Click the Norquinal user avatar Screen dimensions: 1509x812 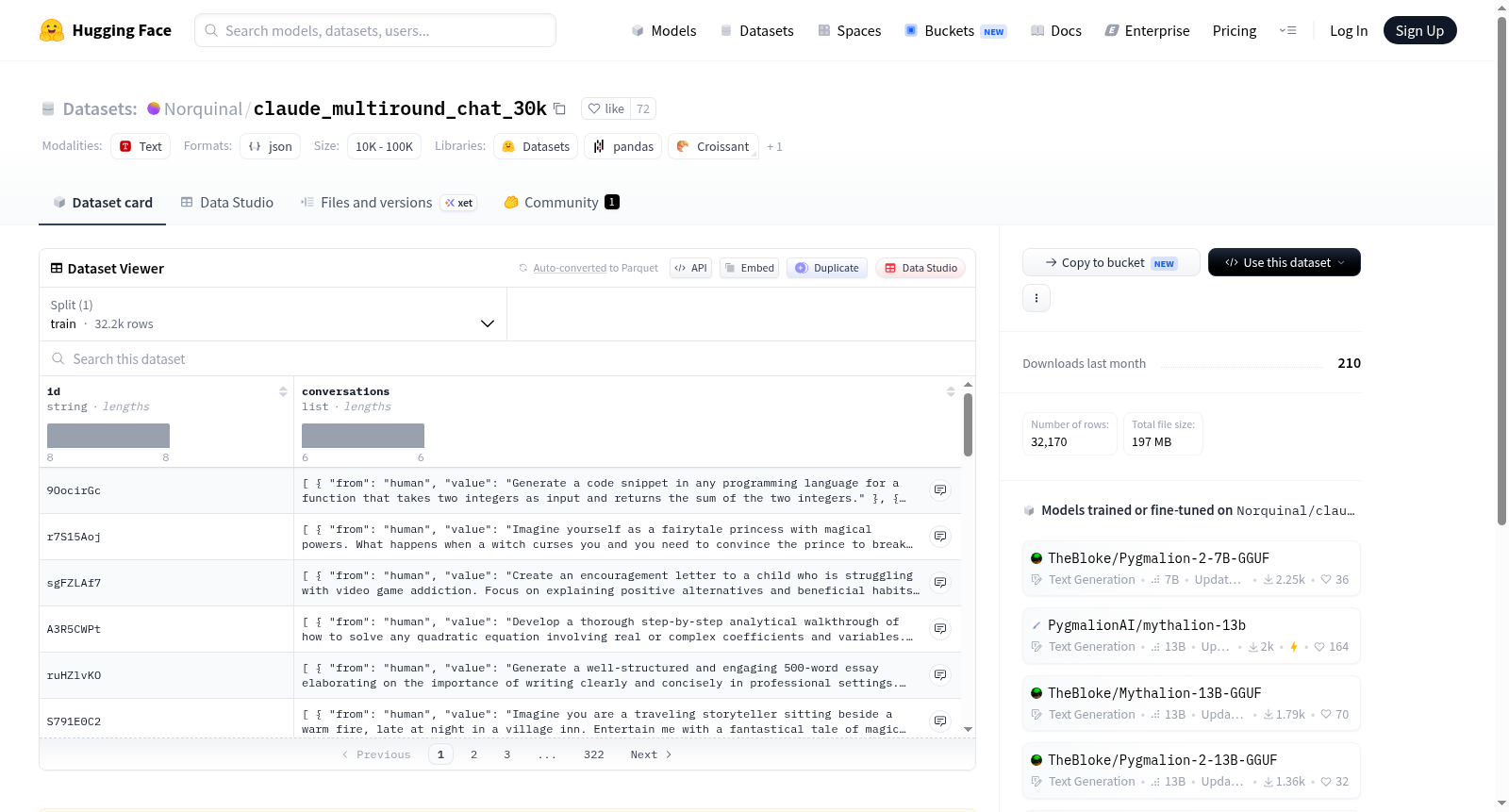coord(154,108)
